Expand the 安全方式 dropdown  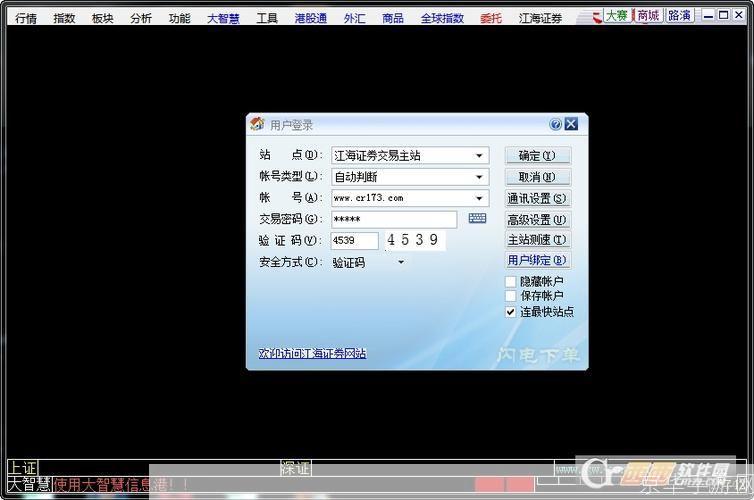(401, 262)
